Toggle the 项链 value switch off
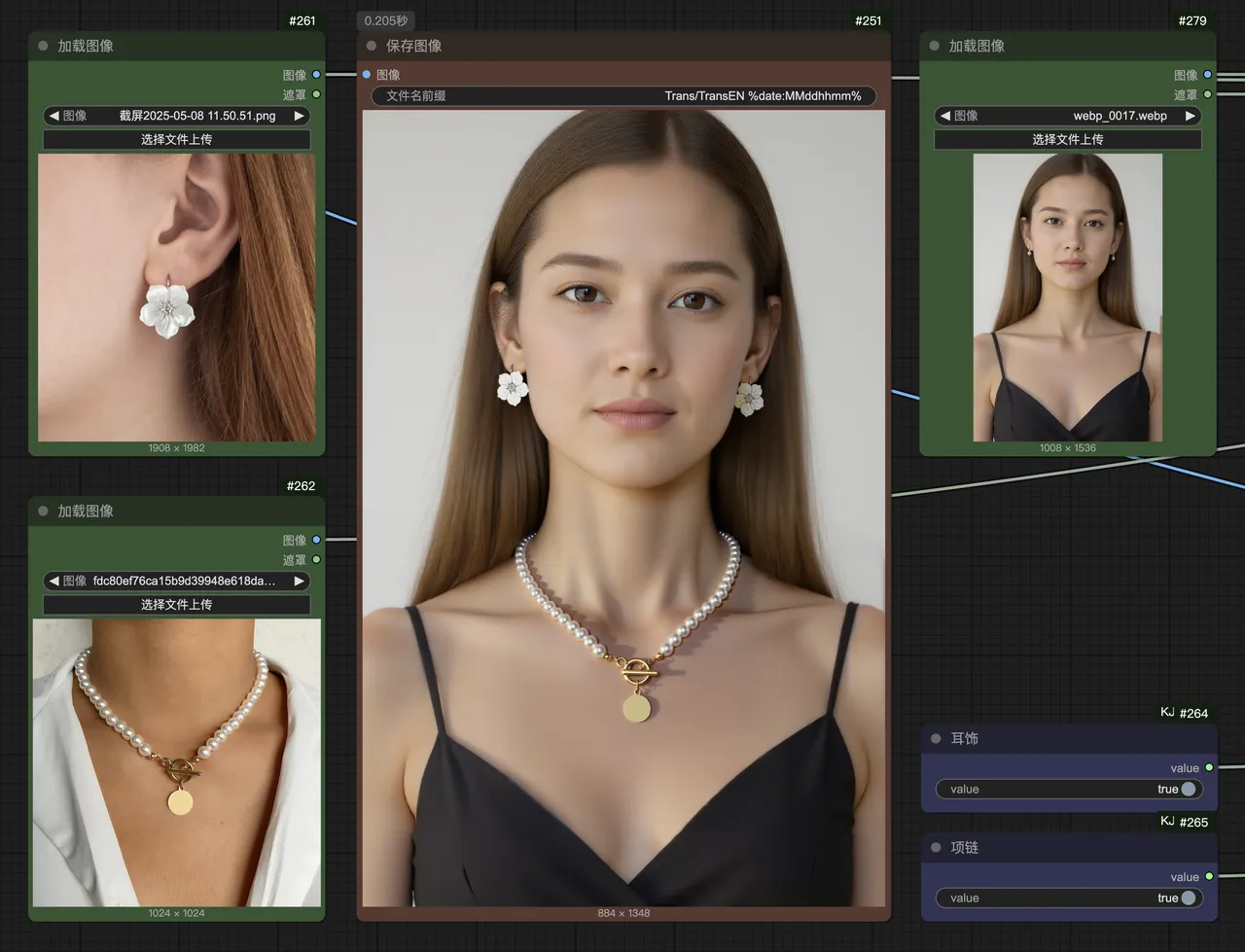The image size is (1245, 952). pyautogui.click(x=1187, y=899)
